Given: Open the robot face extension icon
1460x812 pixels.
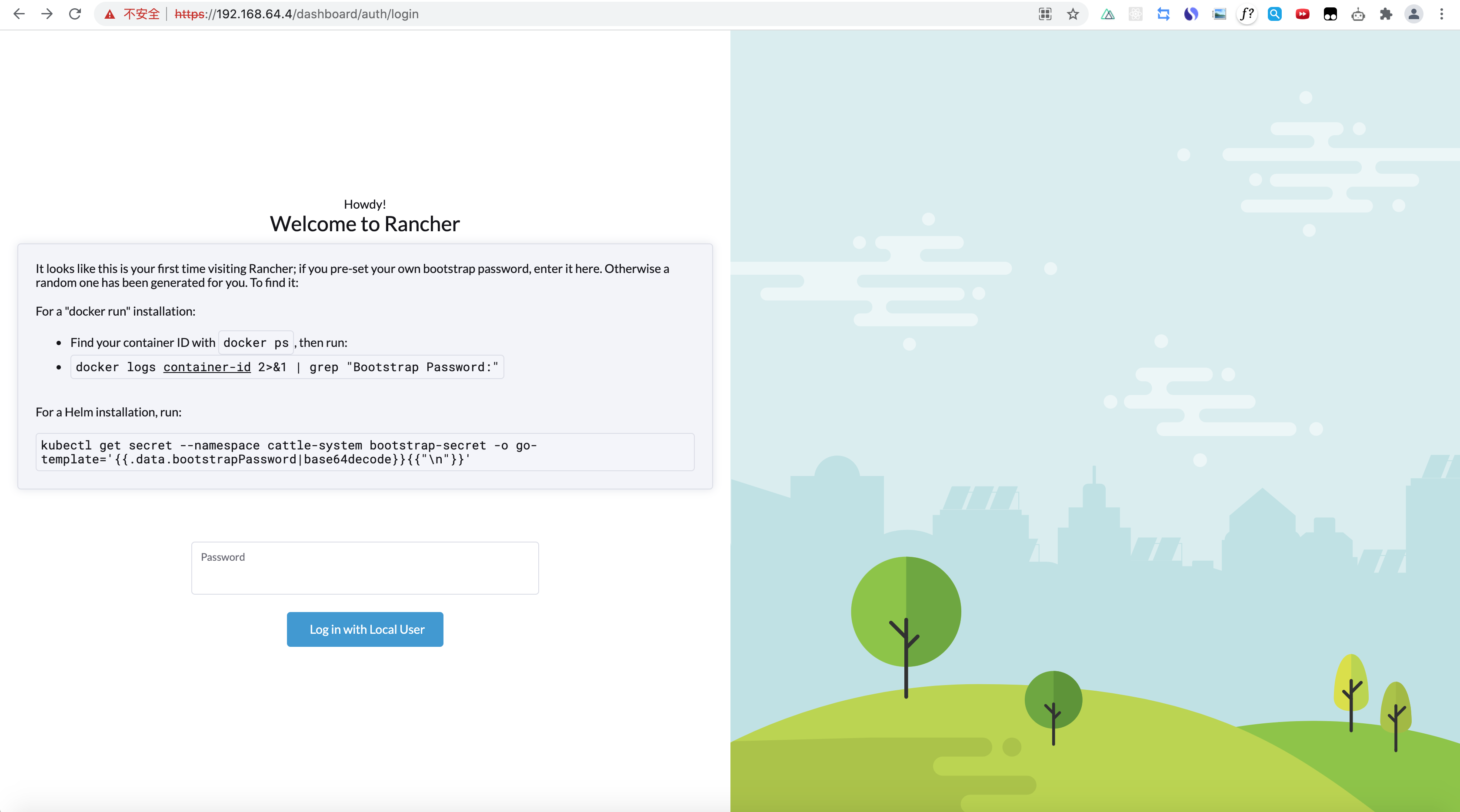Looking at the screenshot, I should click(x=1358, y=14).
